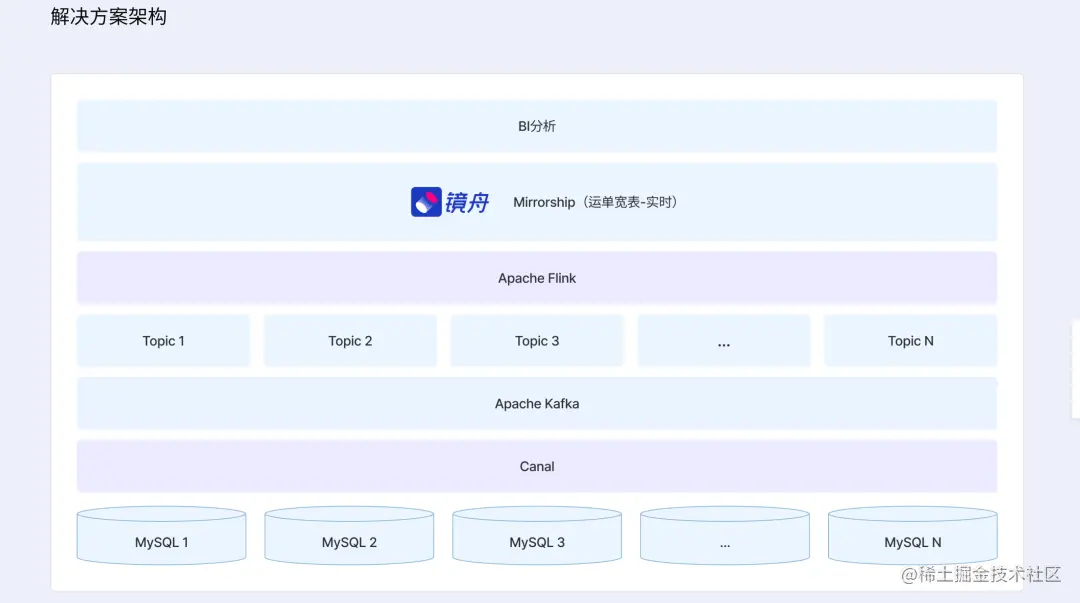
Task: Select the Apache Kafka block
Action: pyautogui.click(x=537, y=404)
